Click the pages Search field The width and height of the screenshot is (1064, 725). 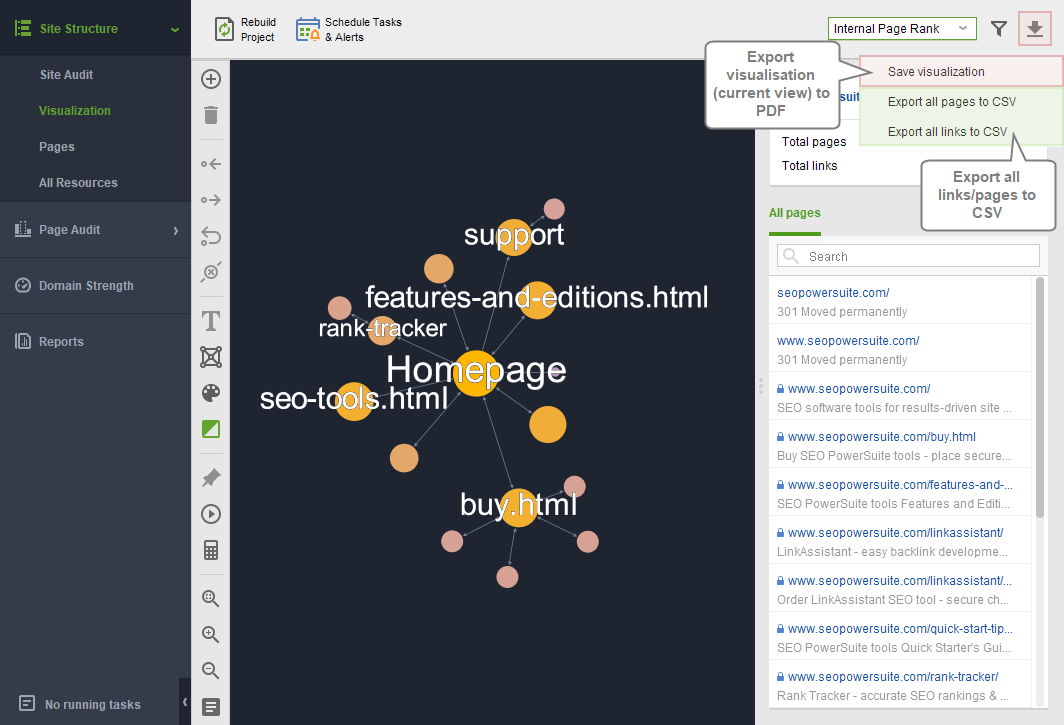908,256
